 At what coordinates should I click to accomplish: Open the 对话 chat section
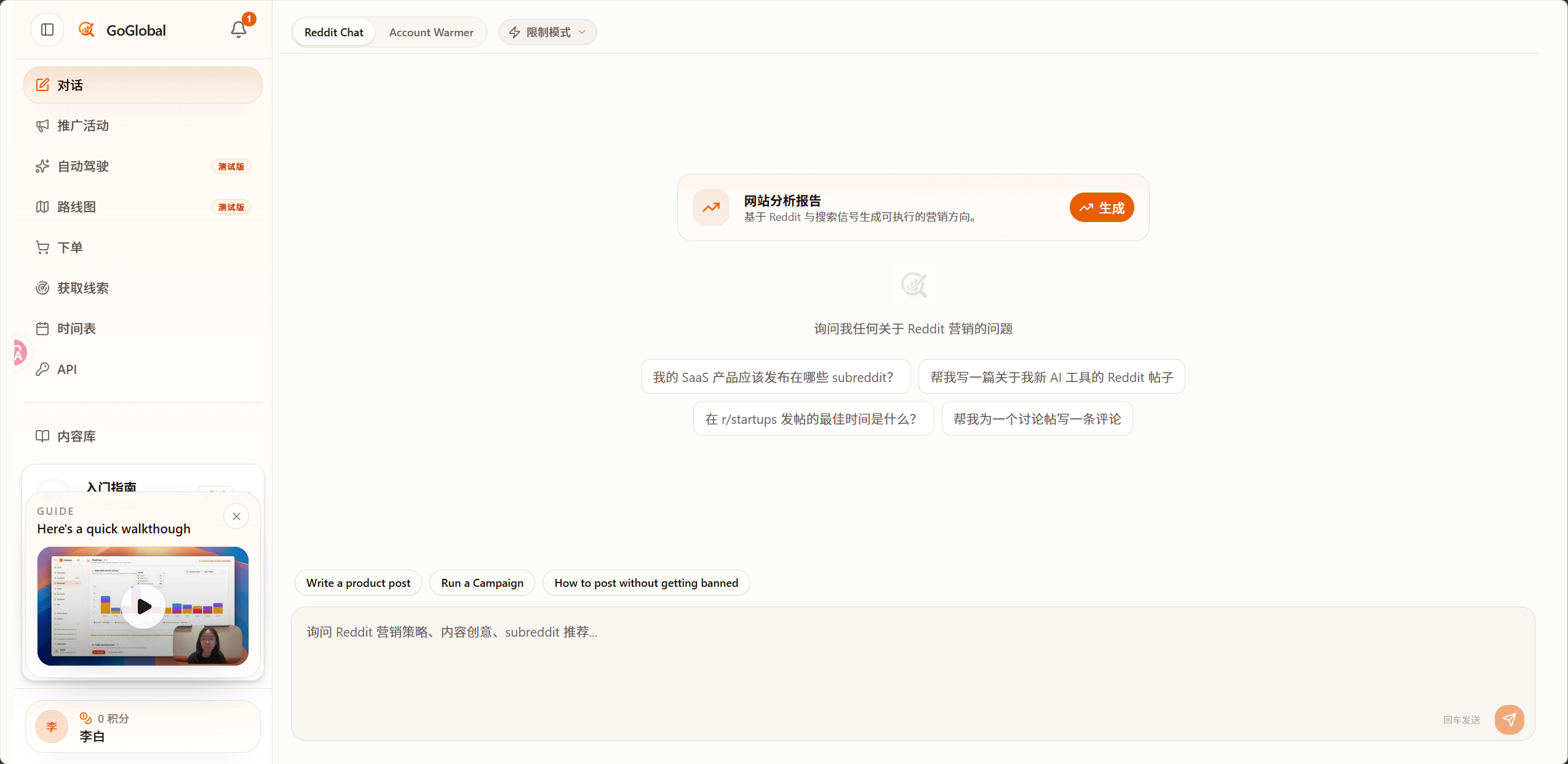coord(143,85)
